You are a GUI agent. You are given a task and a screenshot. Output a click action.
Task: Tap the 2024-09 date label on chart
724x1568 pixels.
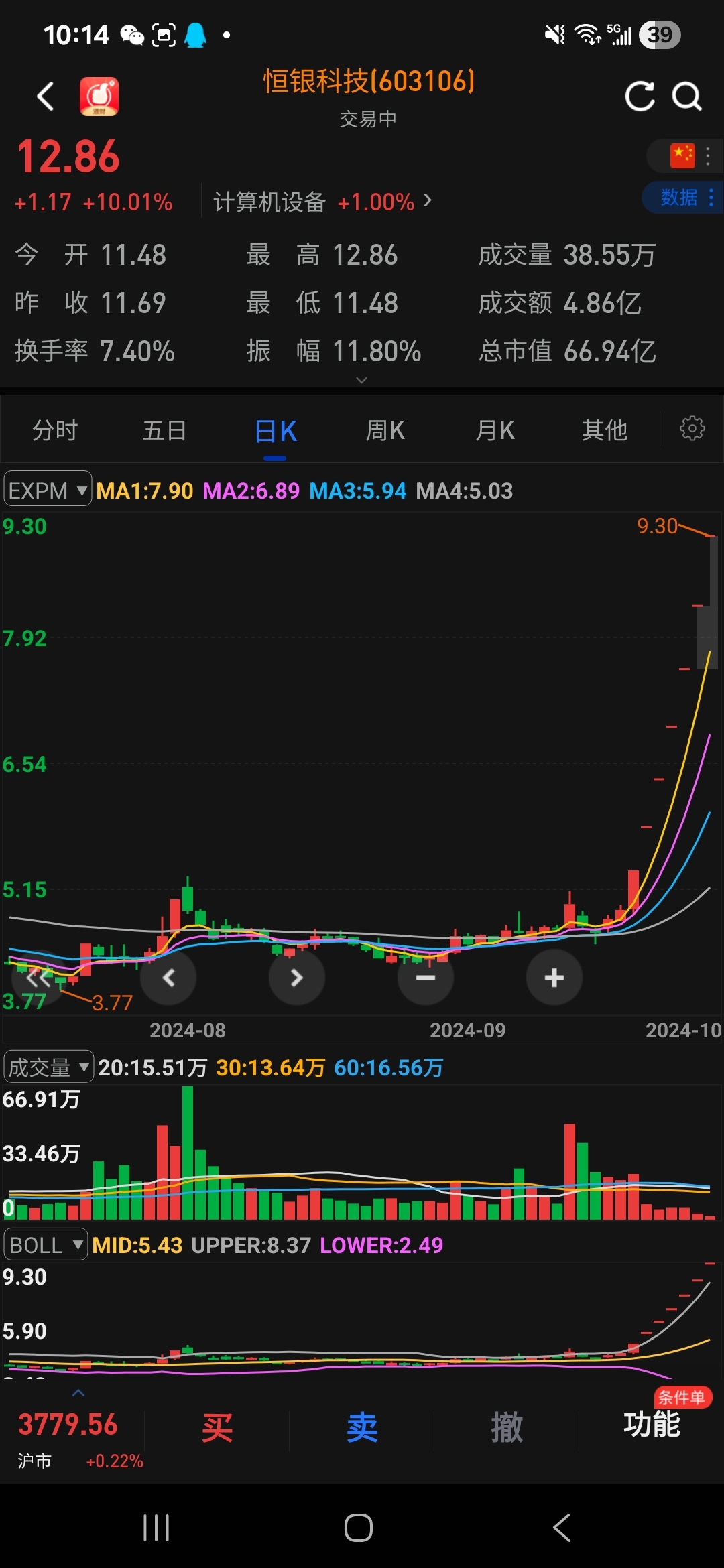[468, 1030]
